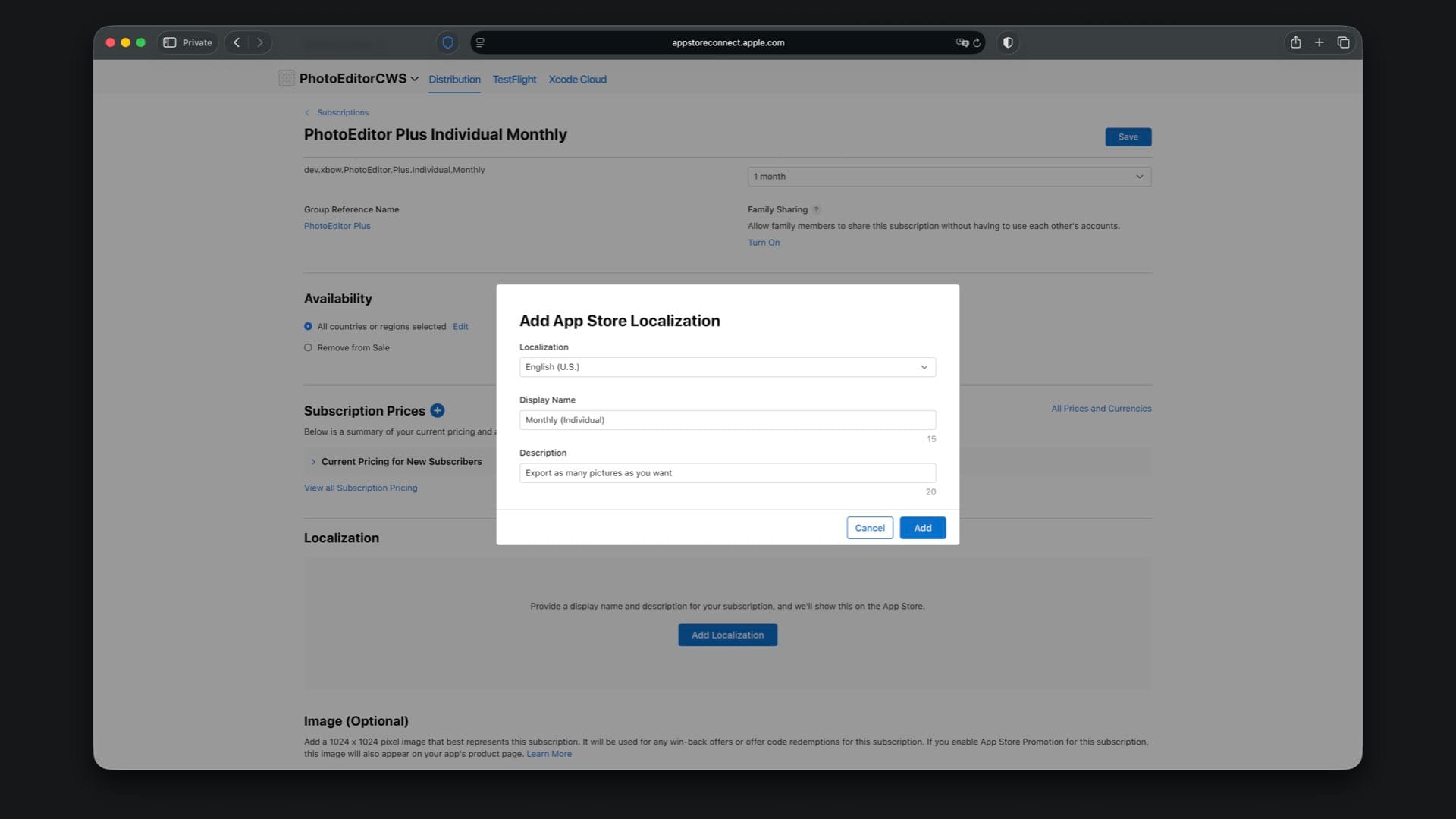Click the Add button in dialog
1456x819 pixels.
coord(922,528)
